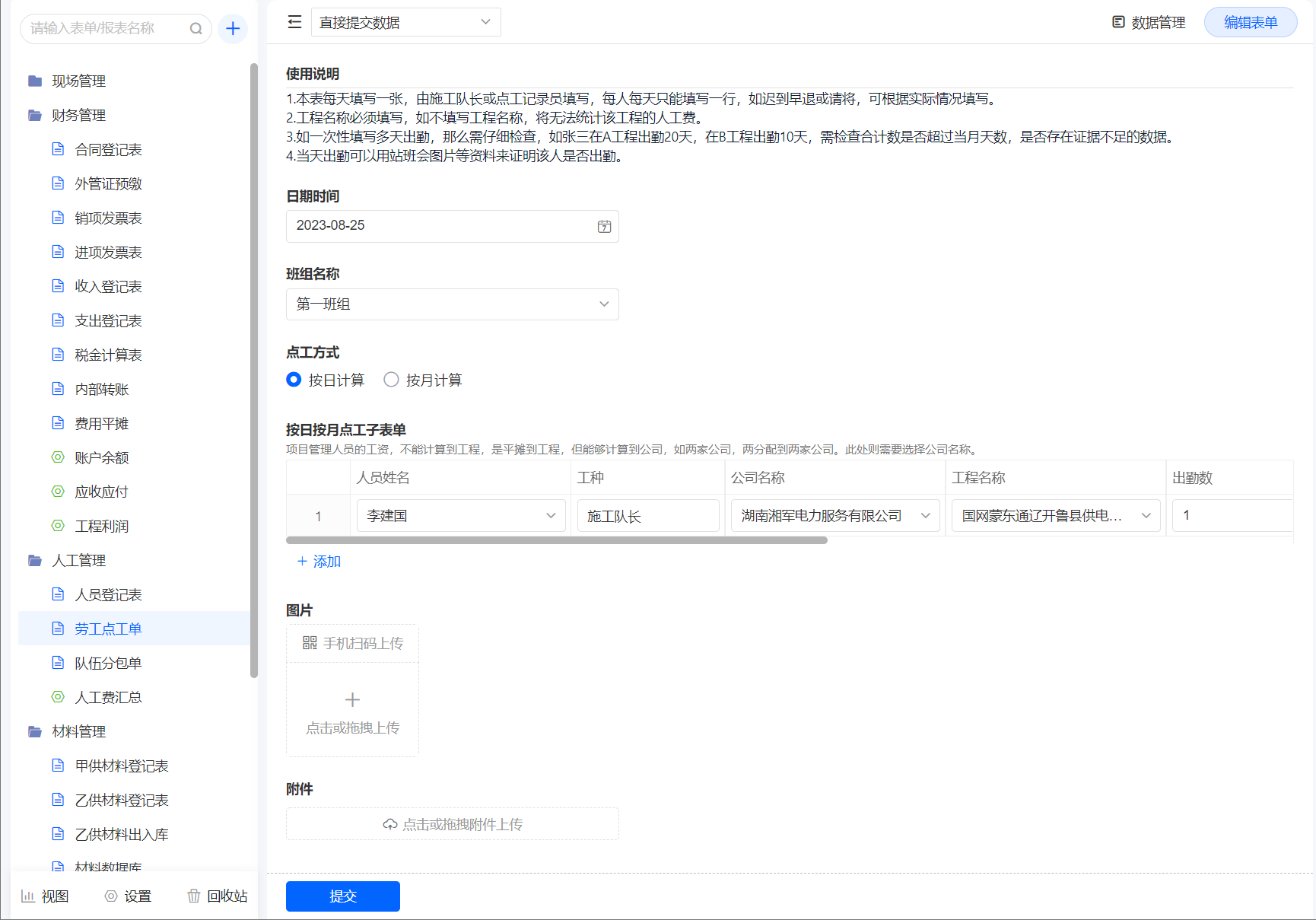
Task: Collapse sidebar using the menu fold icon
Action: coord(294,22)
